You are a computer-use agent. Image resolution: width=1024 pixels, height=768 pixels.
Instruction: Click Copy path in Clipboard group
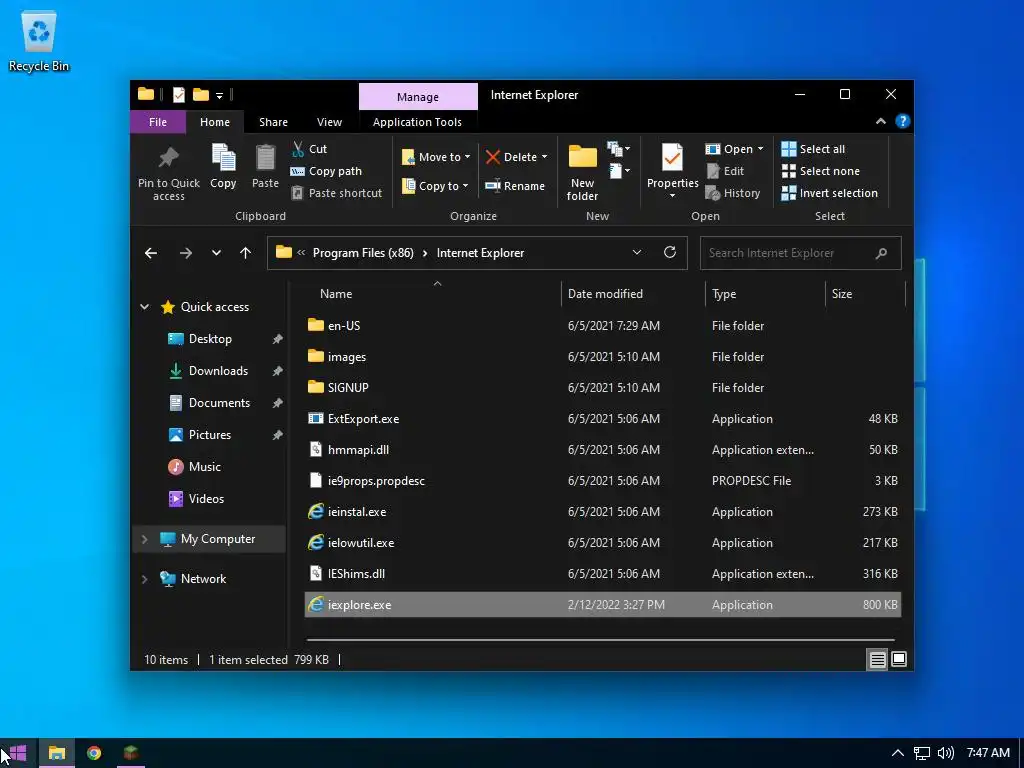coord(327,171)
